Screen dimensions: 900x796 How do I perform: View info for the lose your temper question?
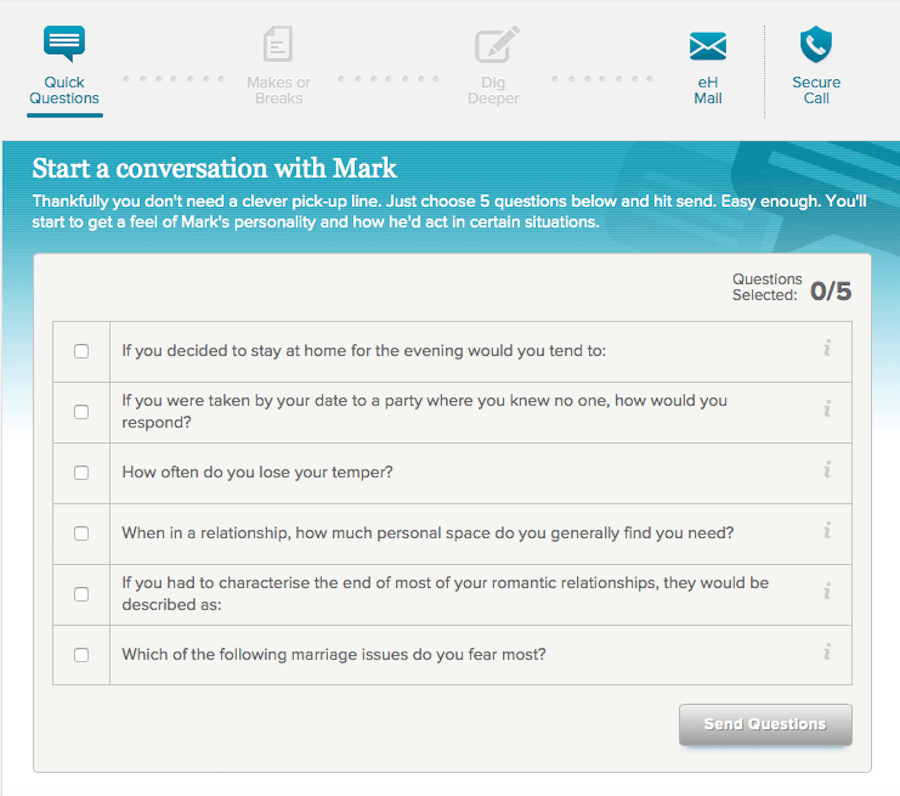tap(827, 471)
